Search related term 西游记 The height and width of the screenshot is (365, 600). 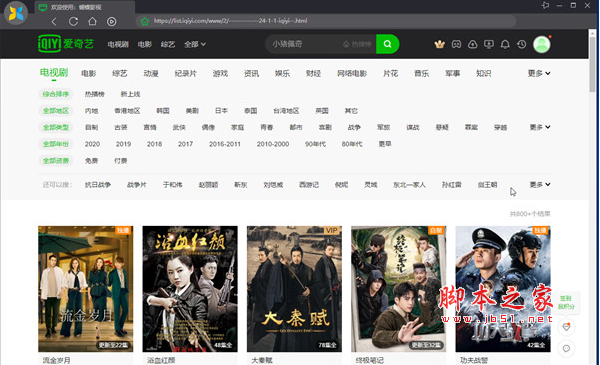pos(309,185)
